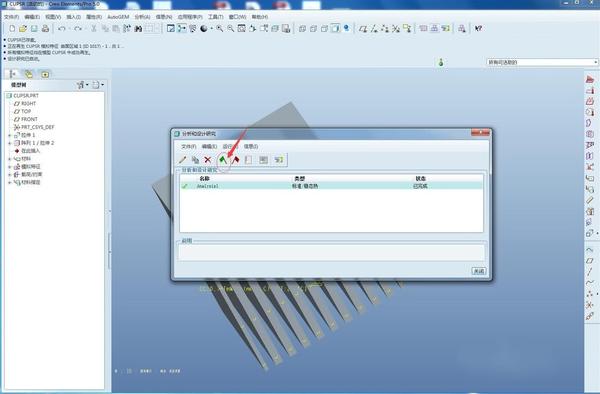
Task: Click the description text field in the dialog
Action: pos(331,252)
